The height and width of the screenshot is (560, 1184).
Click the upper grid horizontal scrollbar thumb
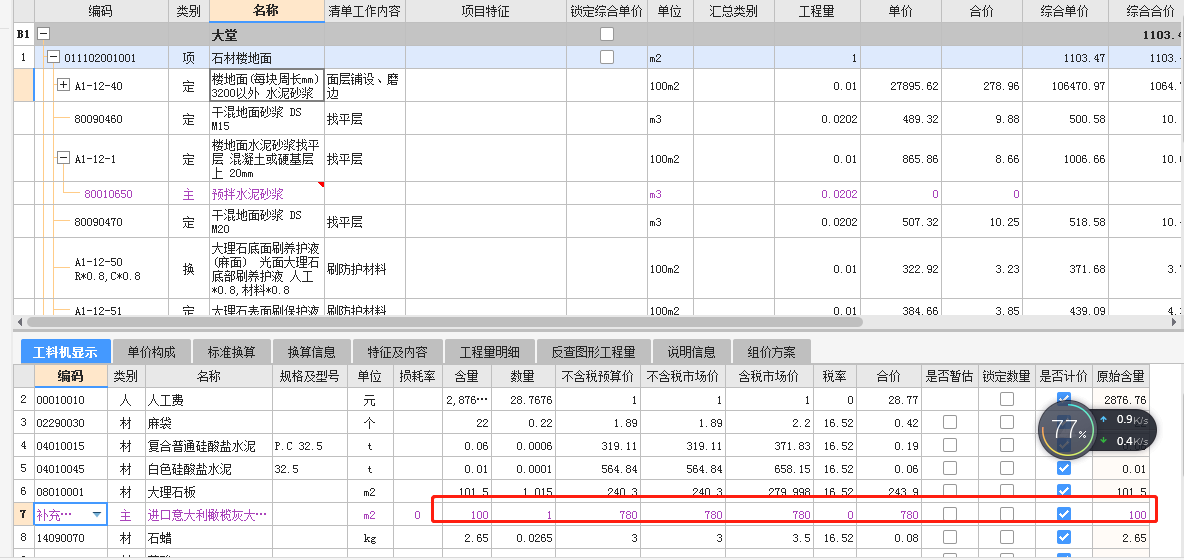click(443, 322)
